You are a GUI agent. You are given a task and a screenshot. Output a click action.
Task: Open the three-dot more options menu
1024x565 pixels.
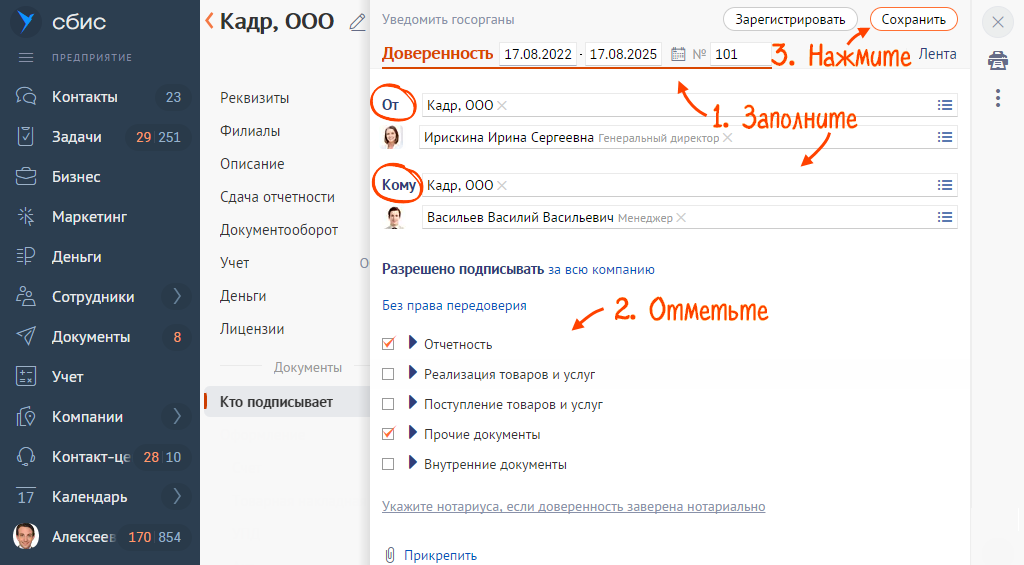998,98
